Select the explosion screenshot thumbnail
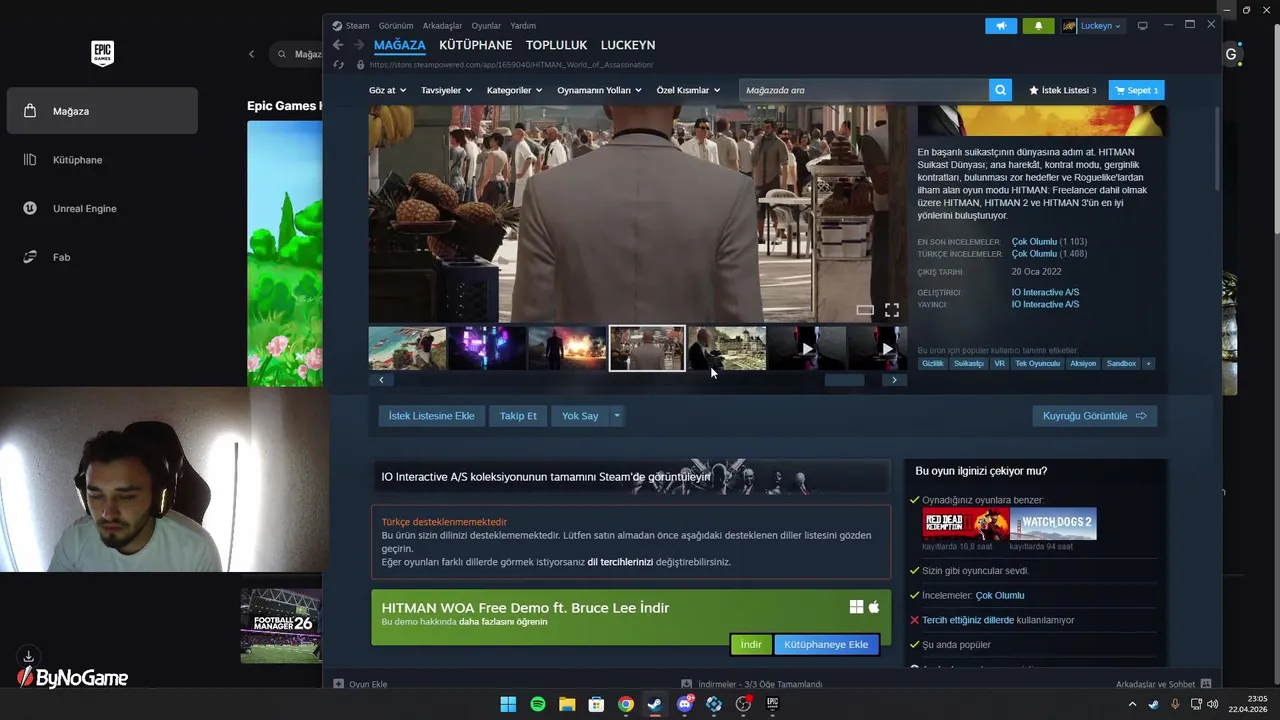Viewport: 1280px width, 720px height. click(567, 349)
